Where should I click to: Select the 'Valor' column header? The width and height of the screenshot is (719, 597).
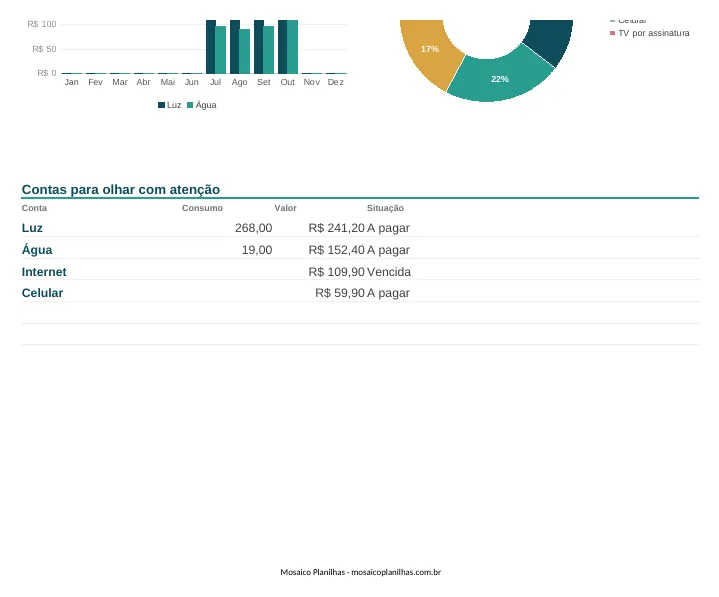285,208
